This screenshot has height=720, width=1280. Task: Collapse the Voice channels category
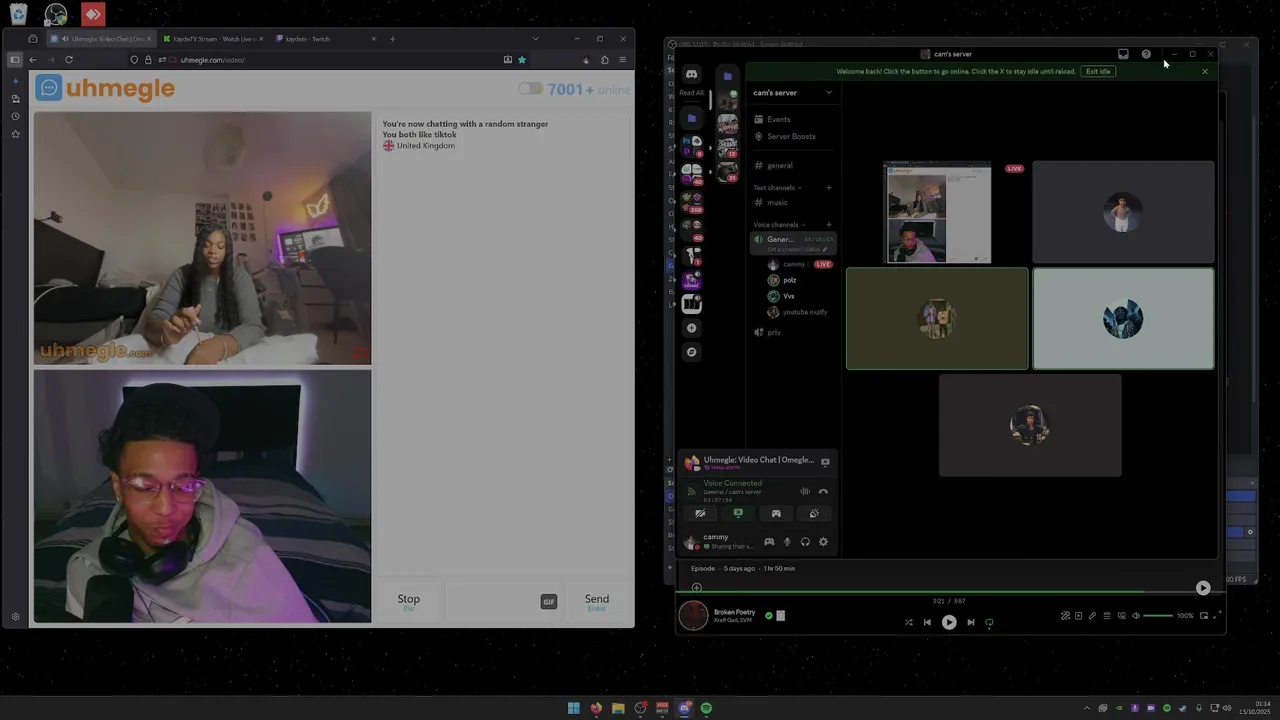778,225
